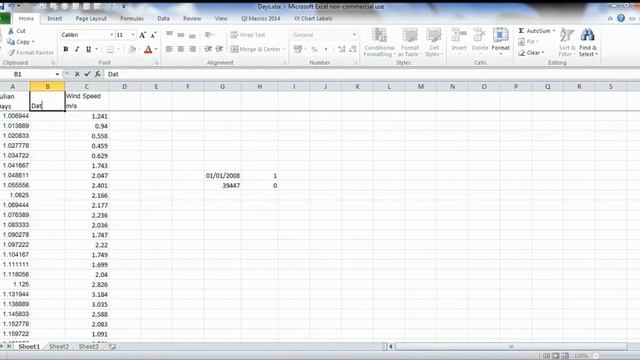Expand AutoSum dropdown arrow
The width and height of the screenshot is (640, 360).
tap(554, 31)
